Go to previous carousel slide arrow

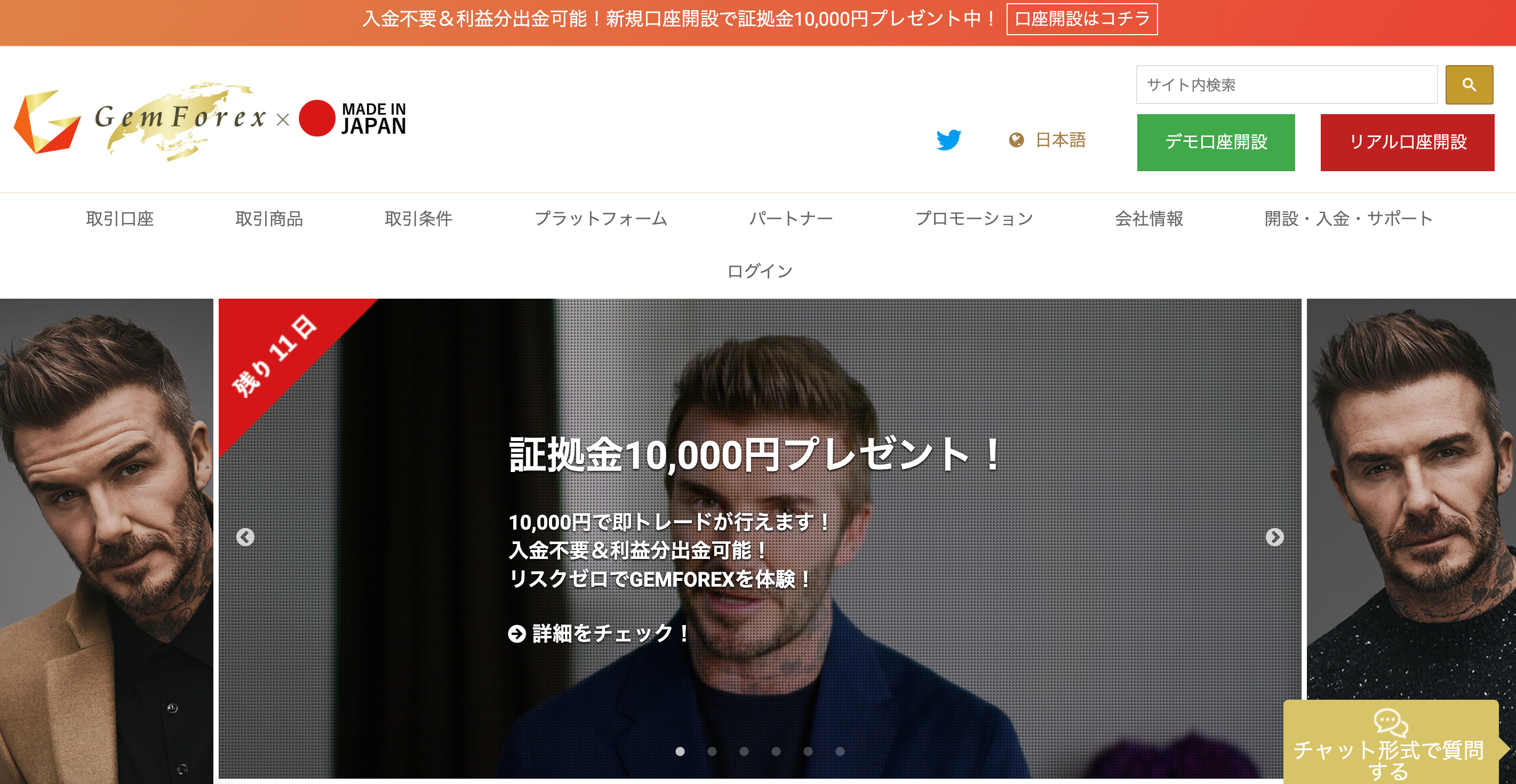point(245,537)
